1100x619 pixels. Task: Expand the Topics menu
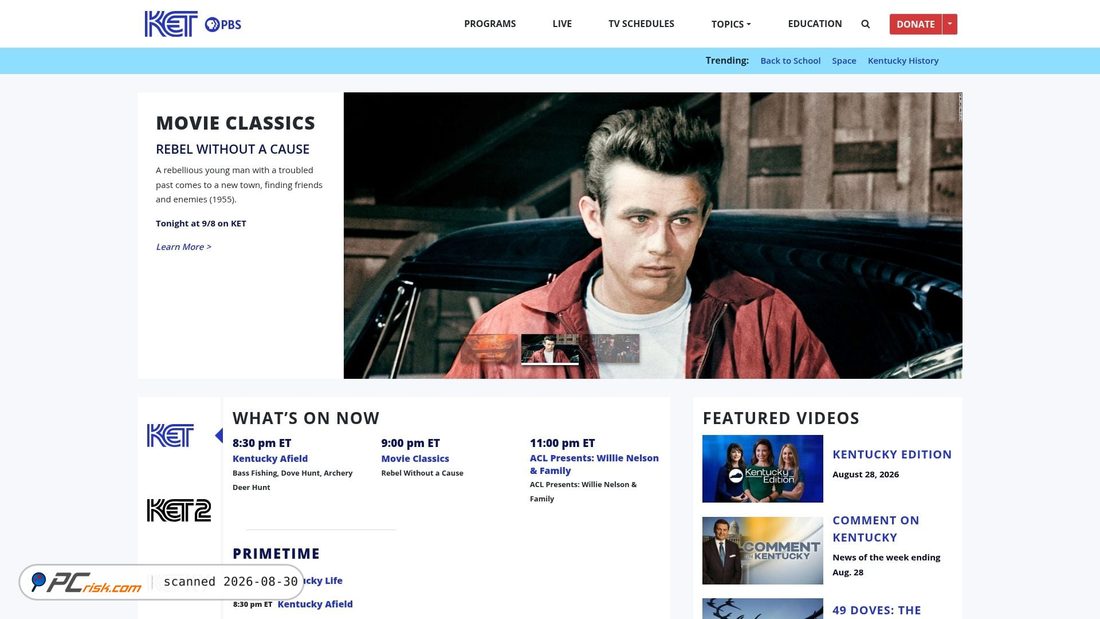pyautogui.click(x=730, y=24)
